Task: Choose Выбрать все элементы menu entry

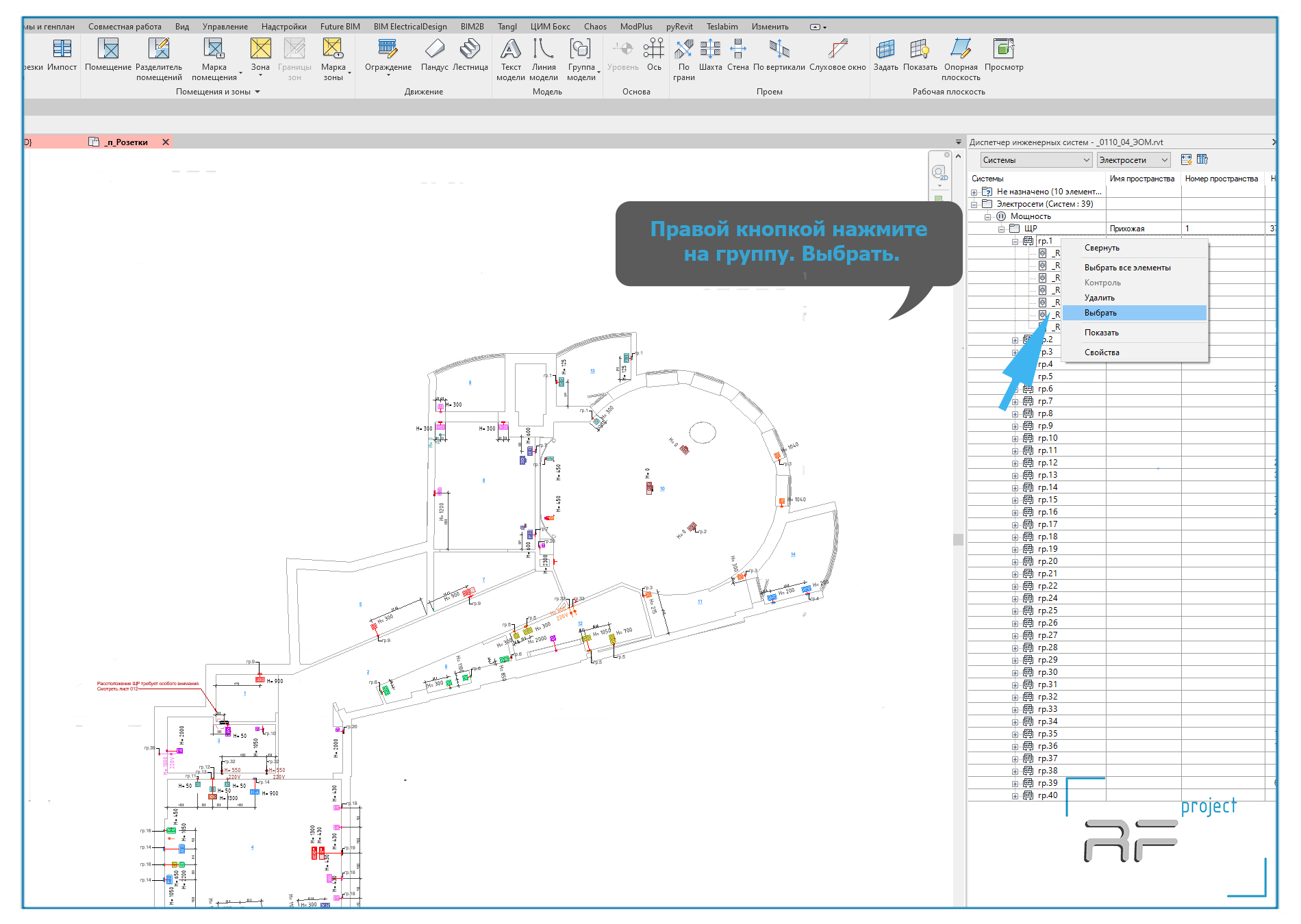Action: (x=1135, y=268)
